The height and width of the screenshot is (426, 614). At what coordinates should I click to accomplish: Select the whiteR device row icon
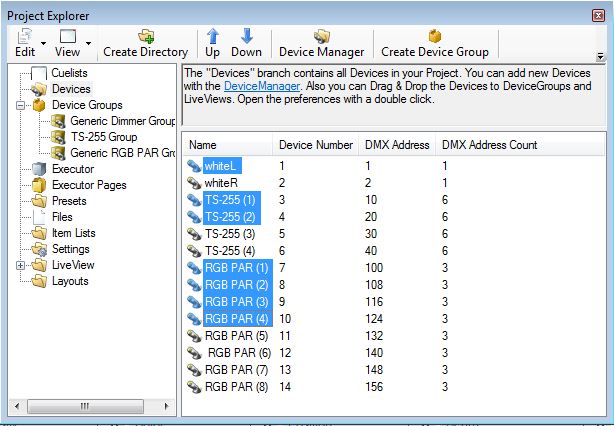point(194,183)
